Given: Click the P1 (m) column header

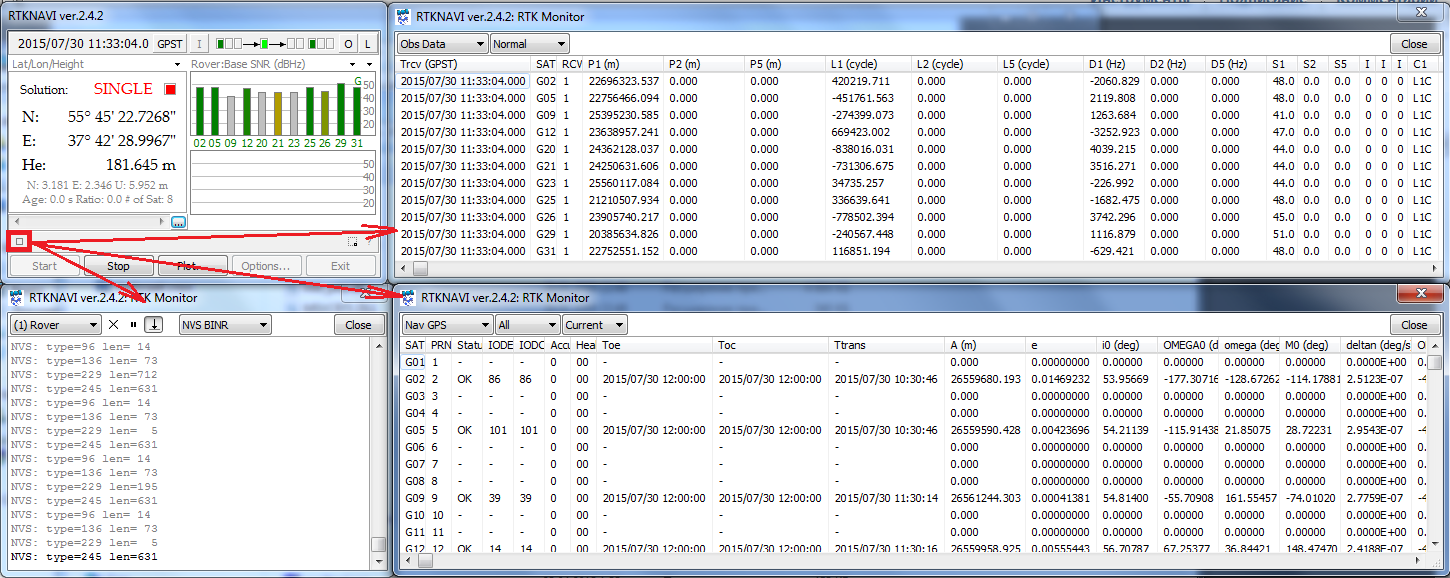Looking at the screenshot, I should [624, 64].
